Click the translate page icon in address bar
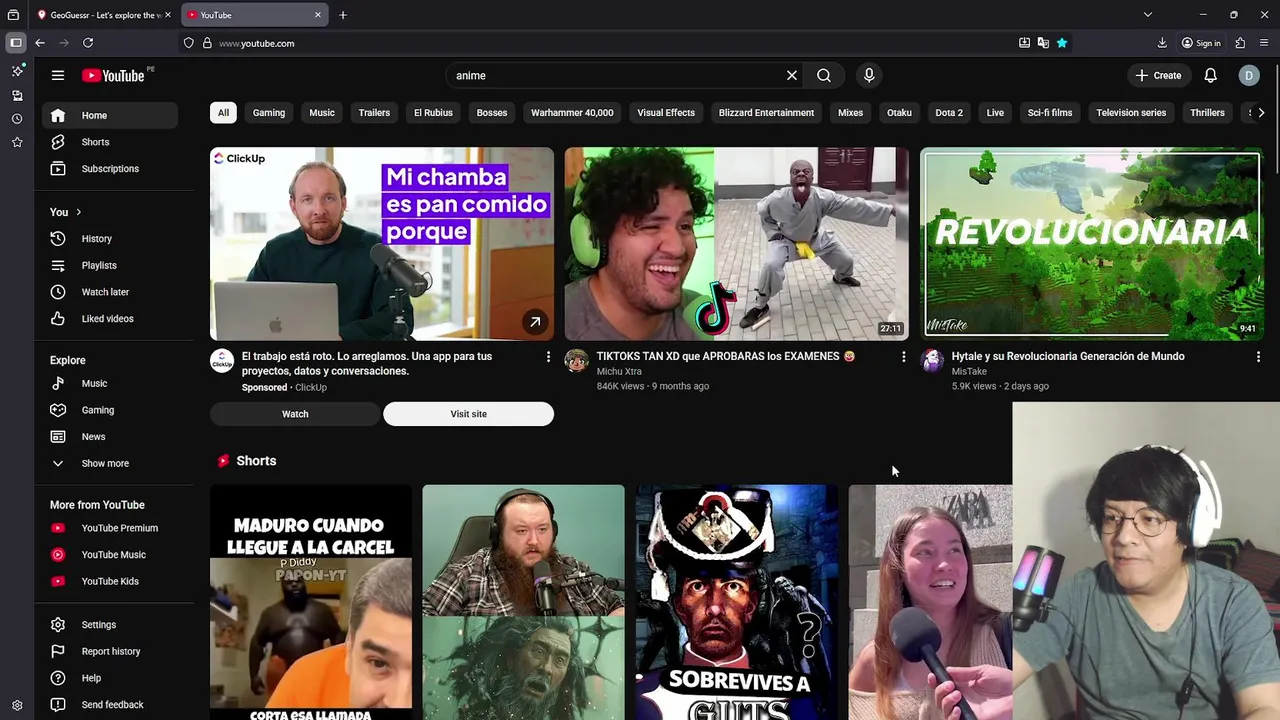The image size is (1280, 720). [1043, 43]
